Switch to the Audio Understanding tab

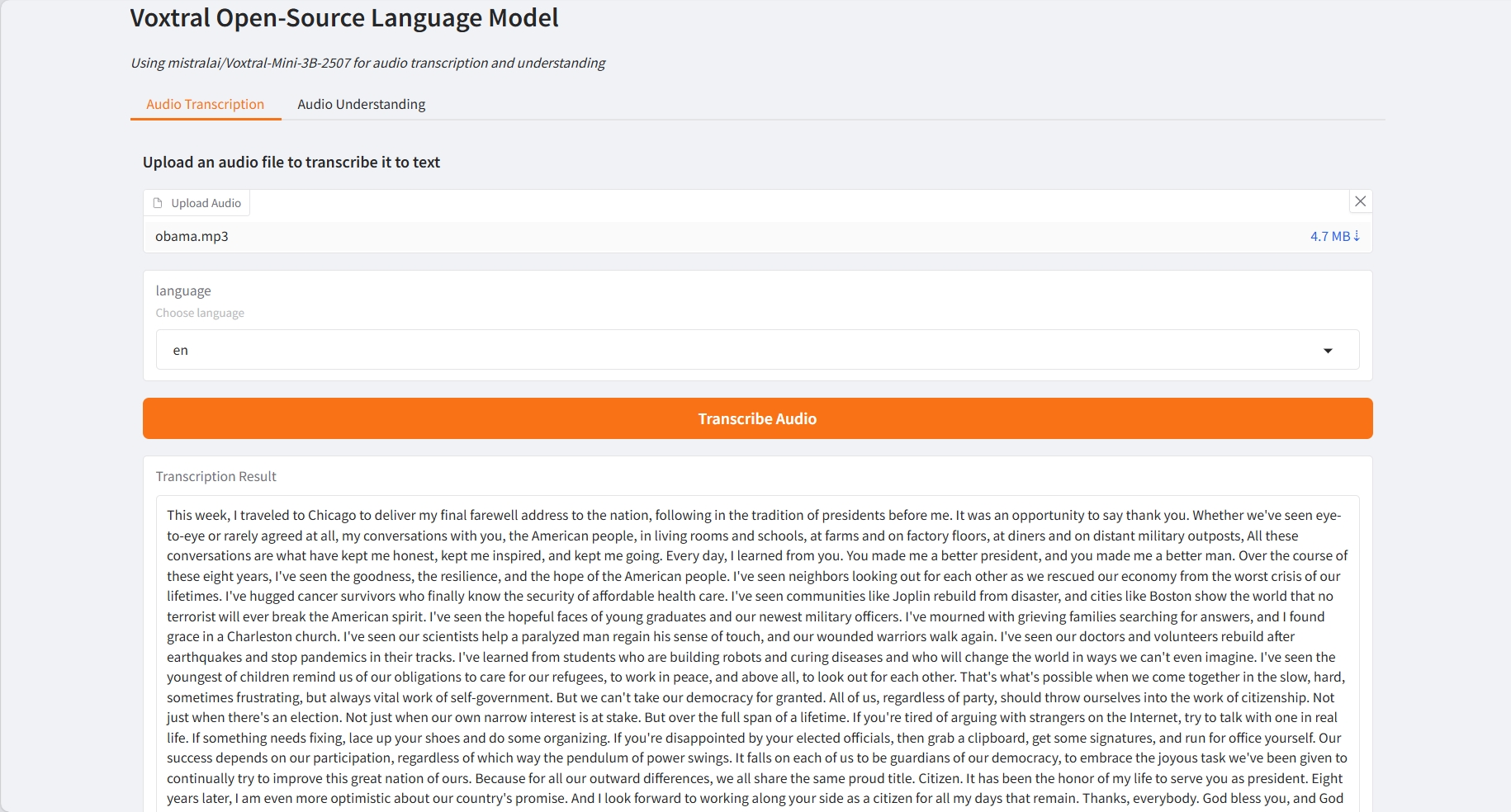click(x=361, y=104)
